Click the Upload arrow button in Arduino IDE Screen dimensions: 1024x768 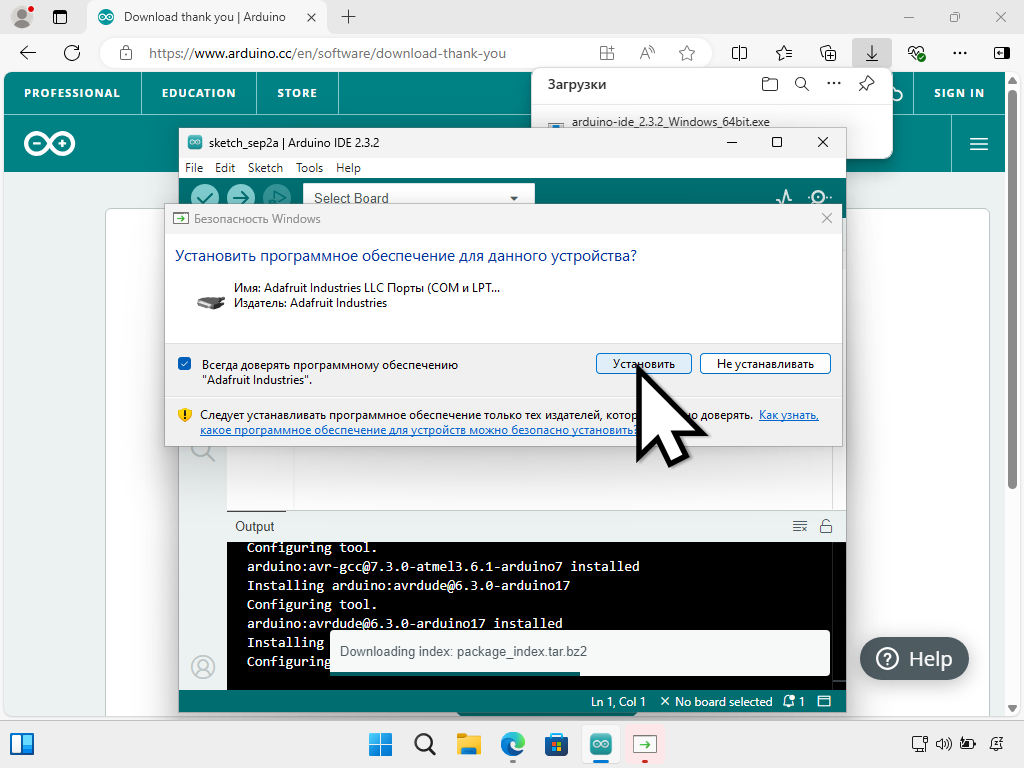pyautogui.click(x=241, y=197)
